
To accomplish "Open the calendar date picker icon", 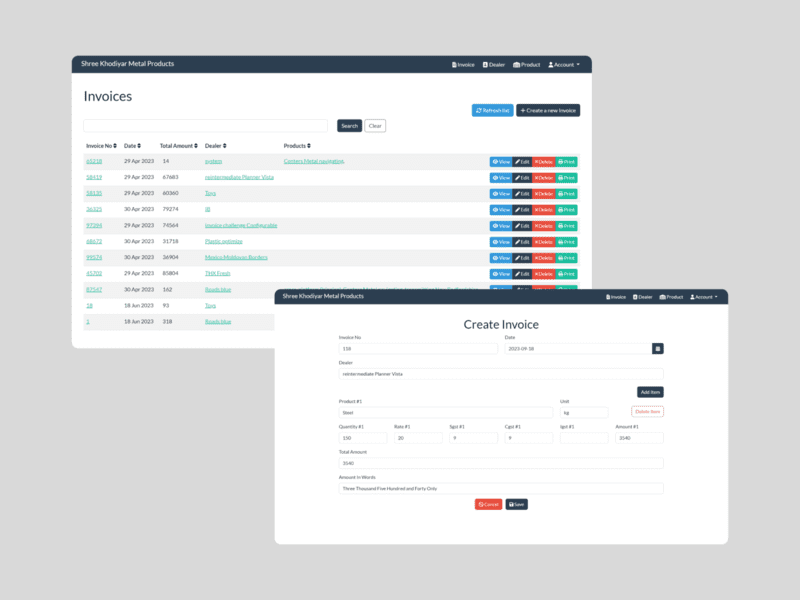I will (658, 348).
